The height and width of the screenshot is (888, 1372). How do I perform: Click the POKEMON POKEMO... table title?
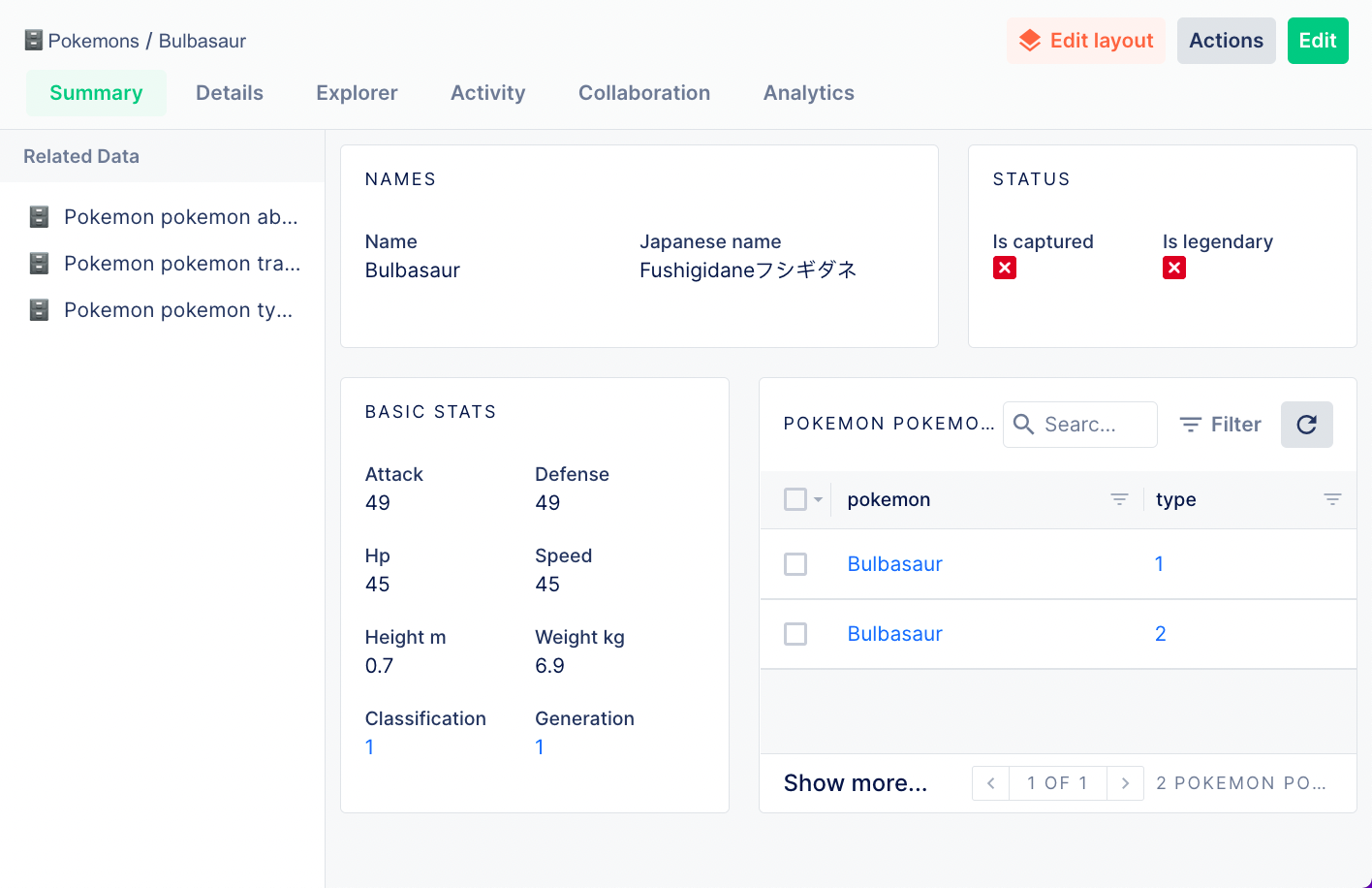[x=889, y=424]
